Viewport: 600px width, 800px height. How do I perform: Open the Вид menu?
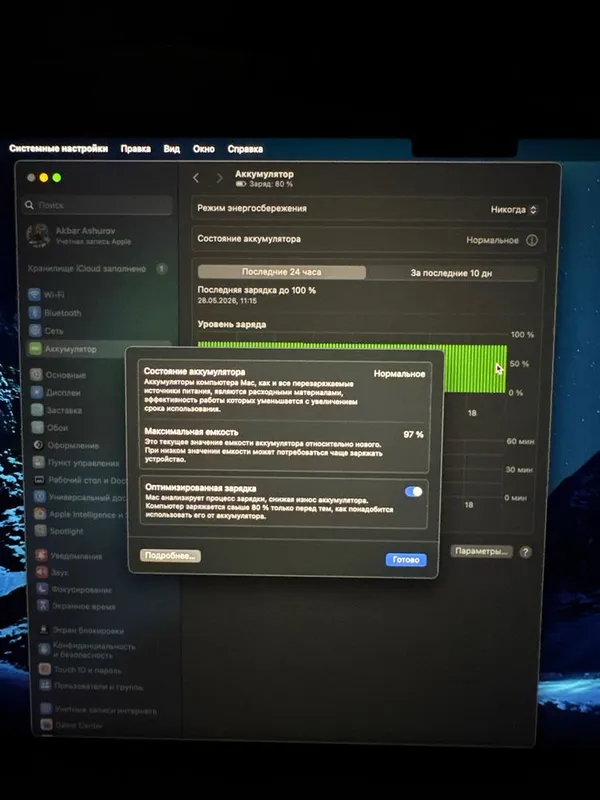point(171,148)
